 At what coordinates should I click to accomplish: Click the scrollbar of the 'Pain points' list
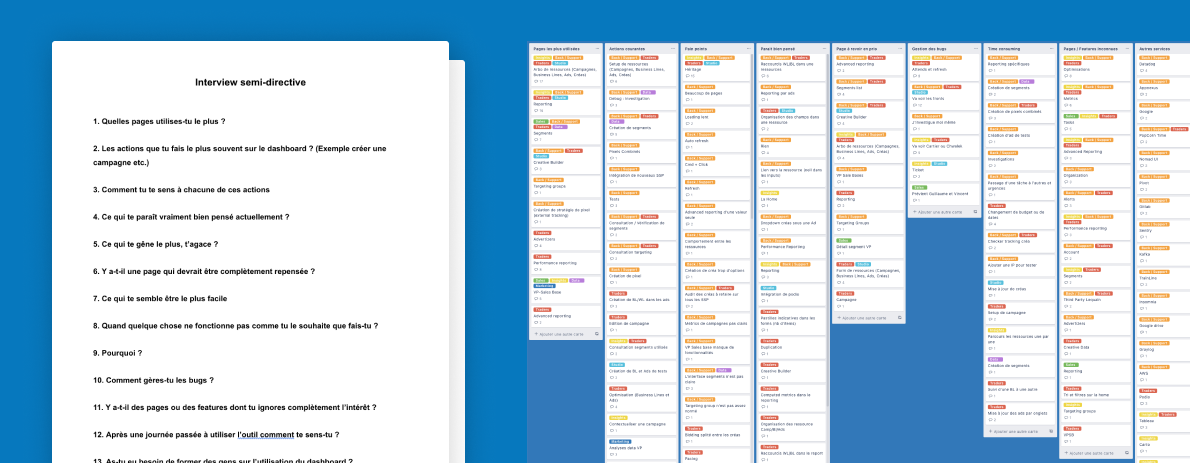(751, 137)
